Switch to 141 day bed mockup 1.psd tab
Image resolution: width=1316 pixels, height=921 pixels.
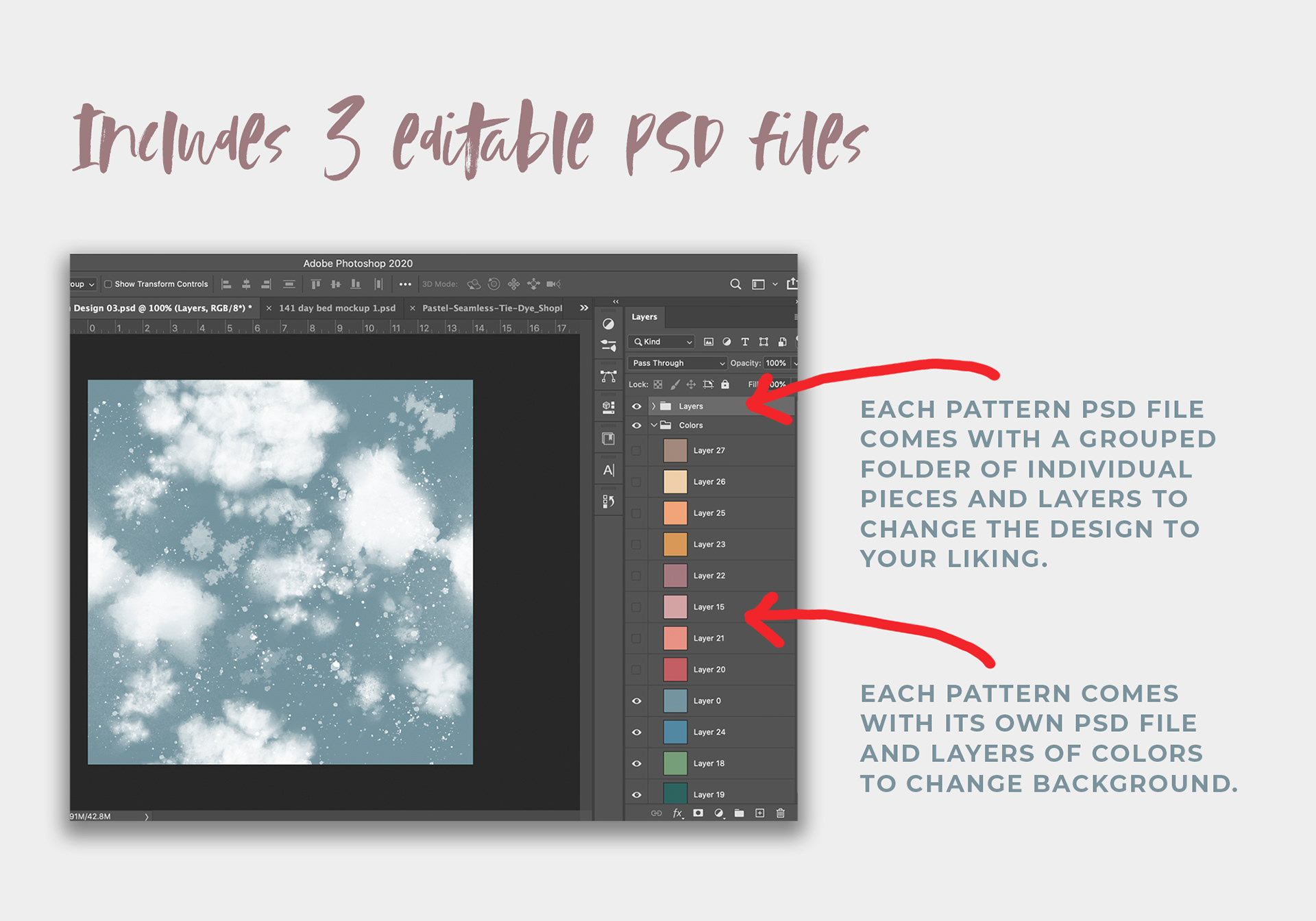pos(337,308)
